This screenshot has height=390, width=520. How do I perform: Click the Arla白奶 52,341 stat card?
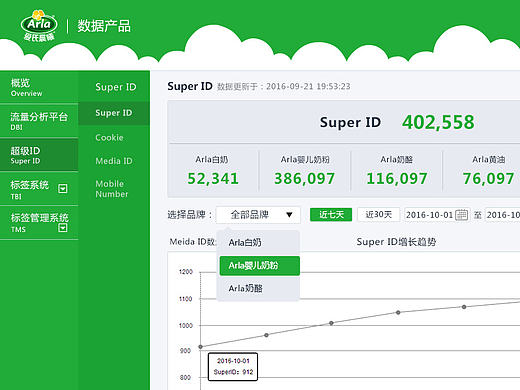click(213, 171)
